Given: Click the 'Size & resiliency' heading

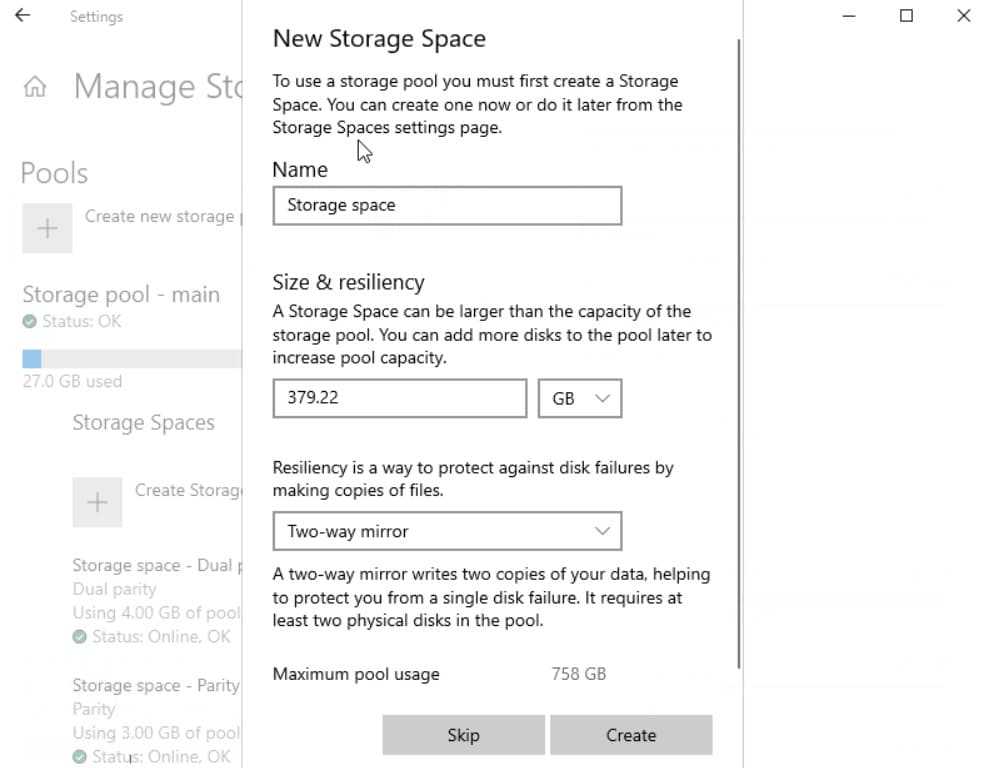Looking at the screenshot, I should (x=348, y=282).
